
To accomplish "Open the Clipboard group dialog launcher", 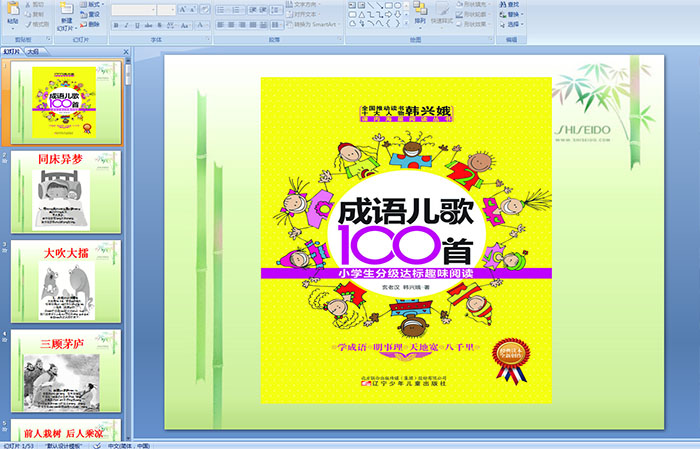I will (49, 39).
